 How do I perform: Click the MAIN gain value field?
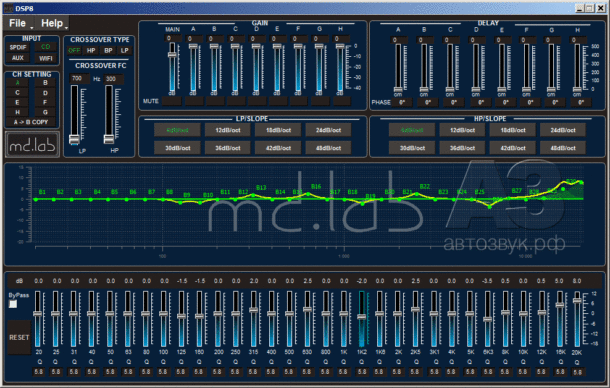pyautogui.click(x=172, y=39)
